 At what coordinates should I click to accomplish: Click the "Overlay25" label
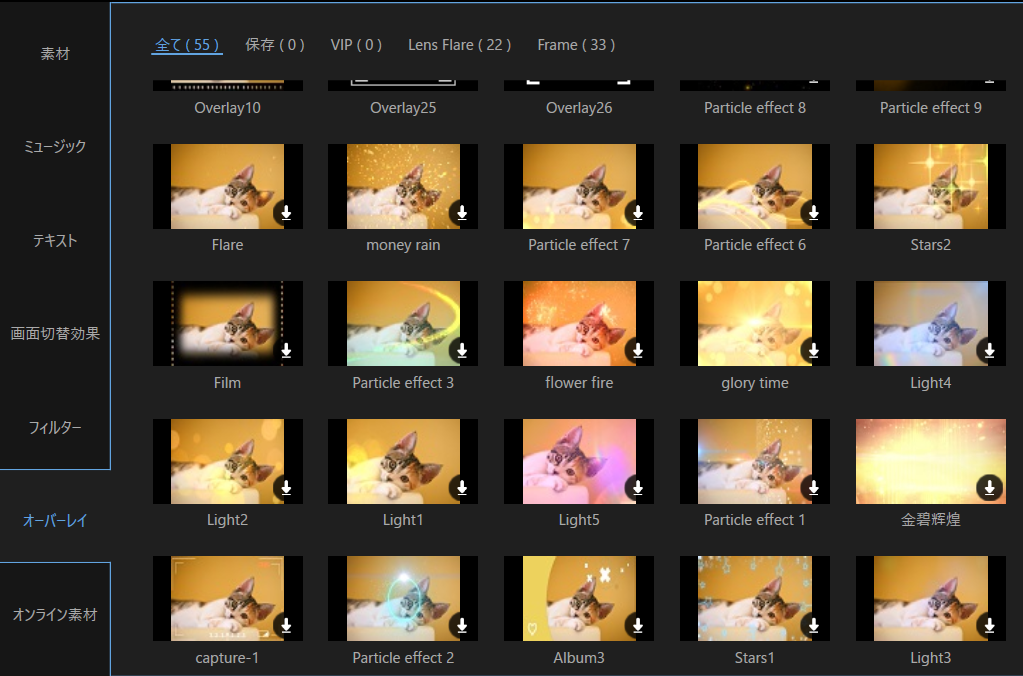pyautogui.click(x=403, y=108)
